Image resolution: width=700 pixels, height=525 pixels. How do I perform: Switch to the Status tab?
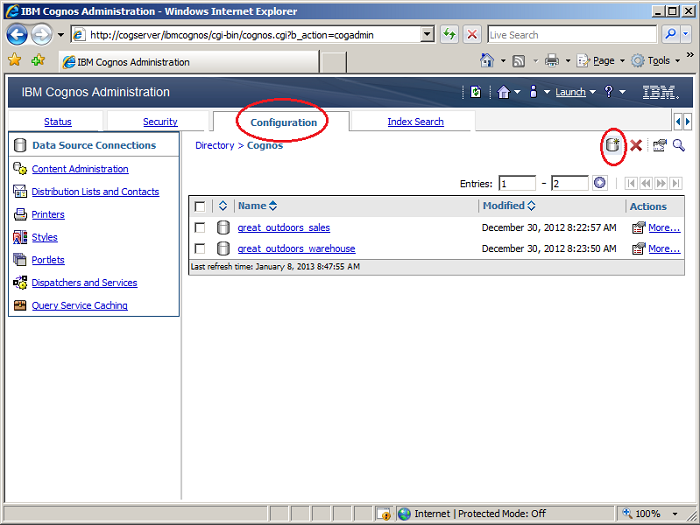pos(58,121)
